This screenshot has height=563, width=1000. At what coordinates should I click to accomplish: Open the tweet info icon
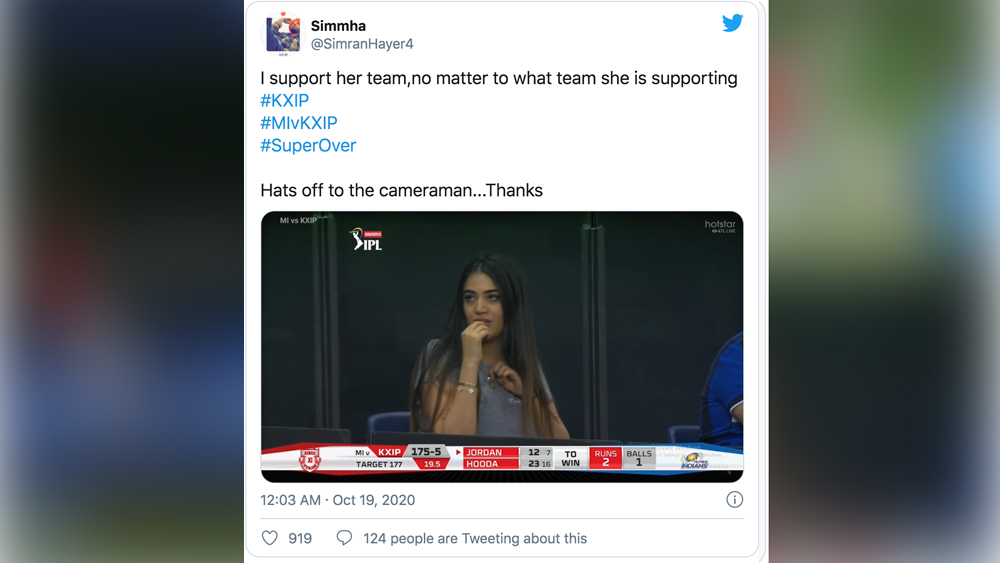click(734, 500)
